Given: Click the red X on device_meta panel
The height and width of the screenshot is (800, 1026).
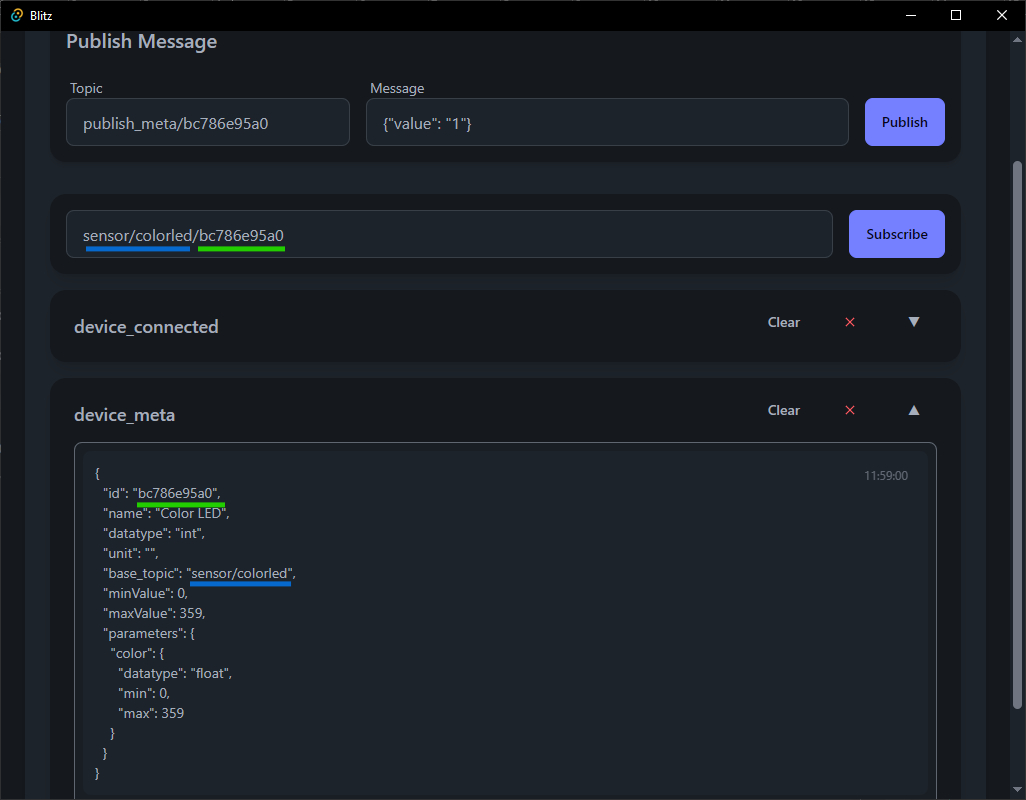Looking at the screenshot, I should [x=849, y=410].
